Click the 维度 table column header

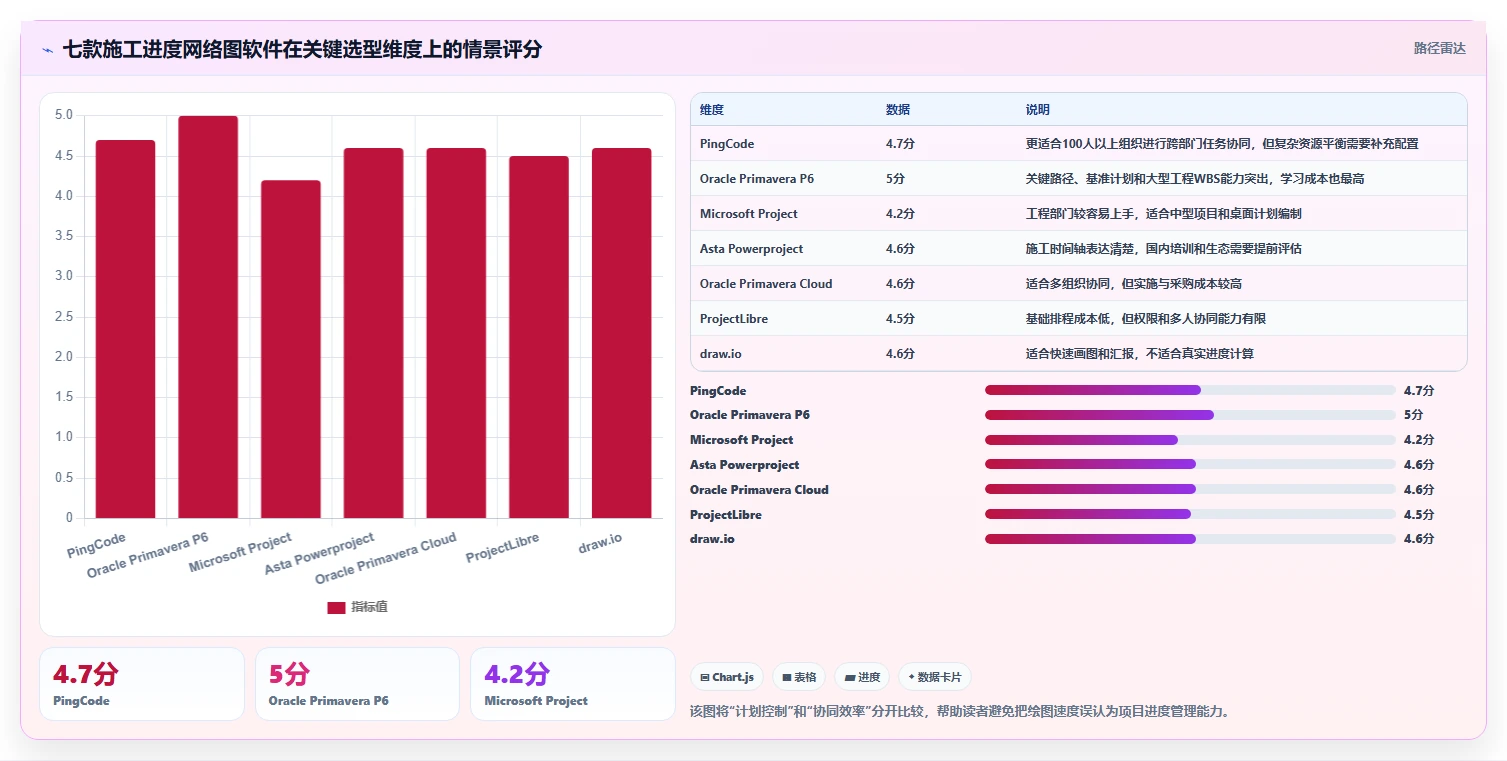point(712,110)
